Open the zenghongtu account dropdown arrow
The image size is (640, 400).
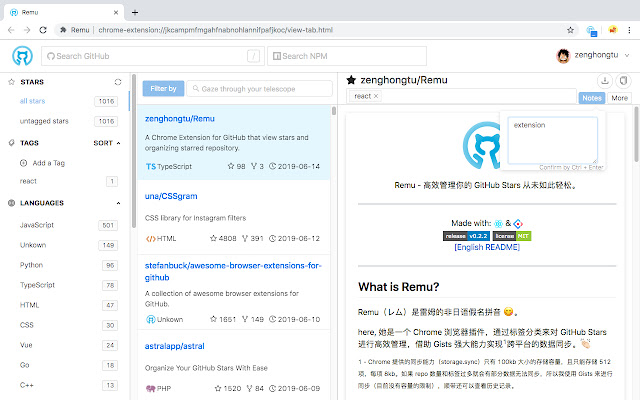[x=627, y=55]
